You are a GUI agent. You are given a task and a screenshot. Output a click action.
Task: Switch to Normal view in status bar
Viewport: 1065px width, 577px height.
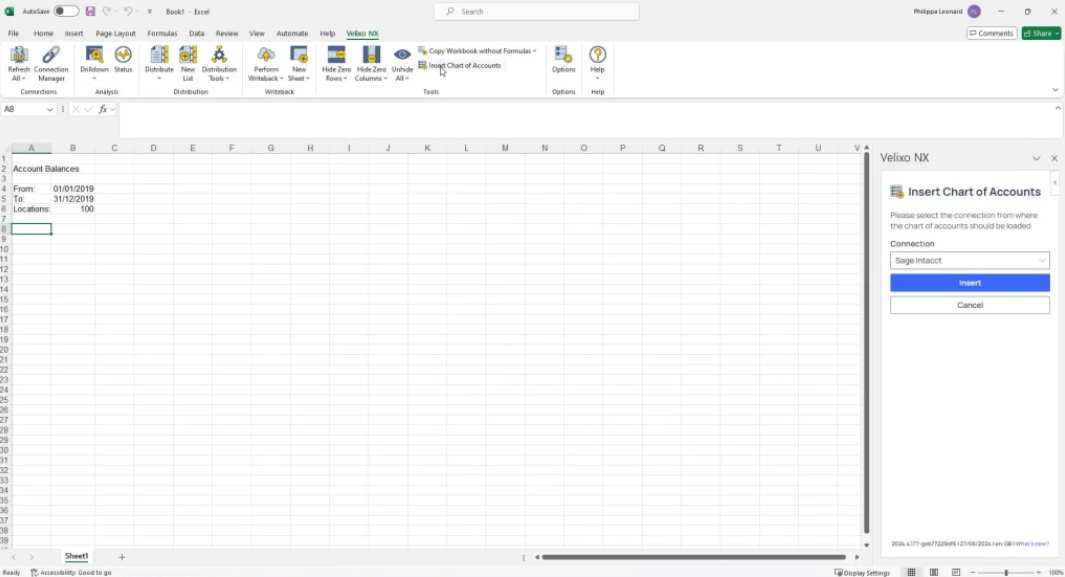point(911,572)
